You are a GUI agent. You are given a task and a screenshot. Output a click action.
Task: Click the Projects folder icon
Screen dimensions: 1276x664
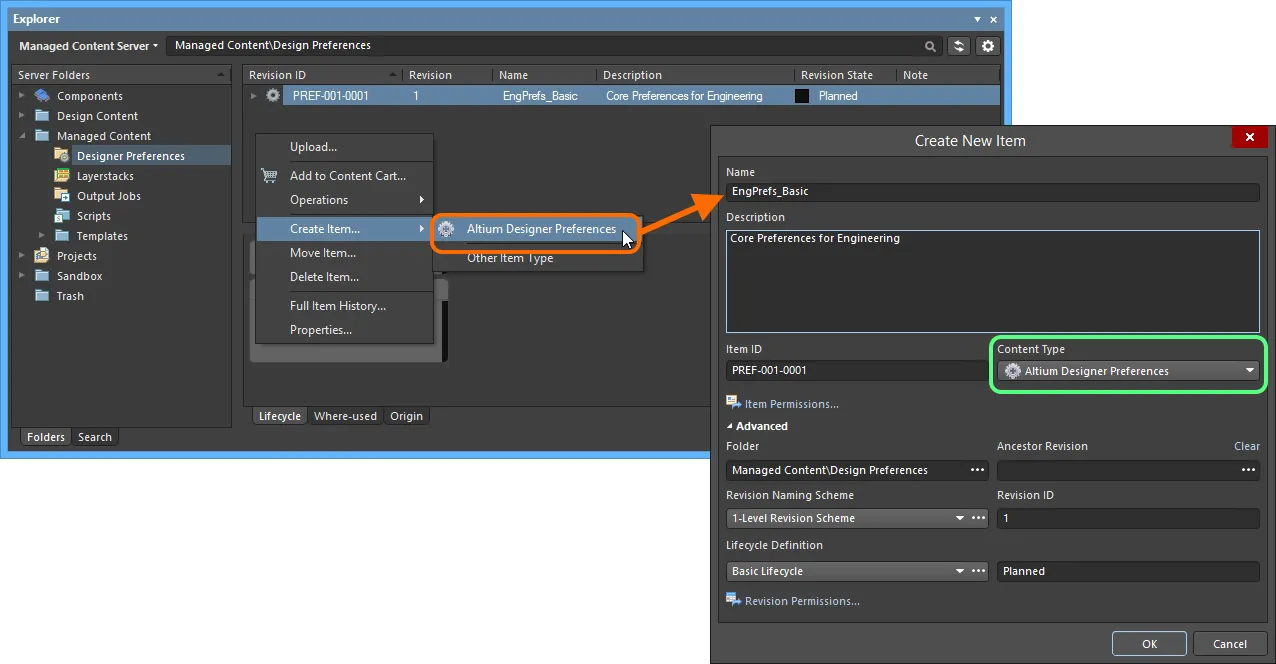pos(42,256)
